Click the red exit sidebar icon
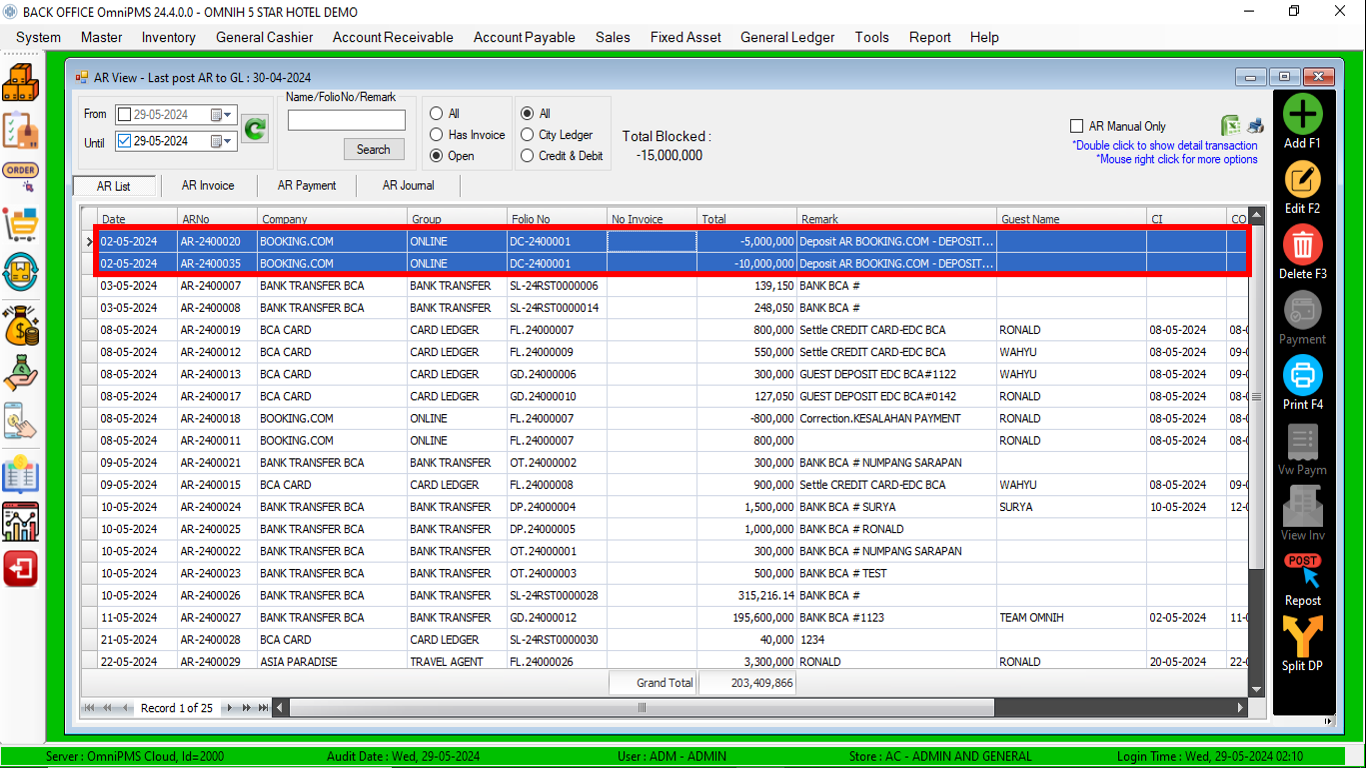 20,569
